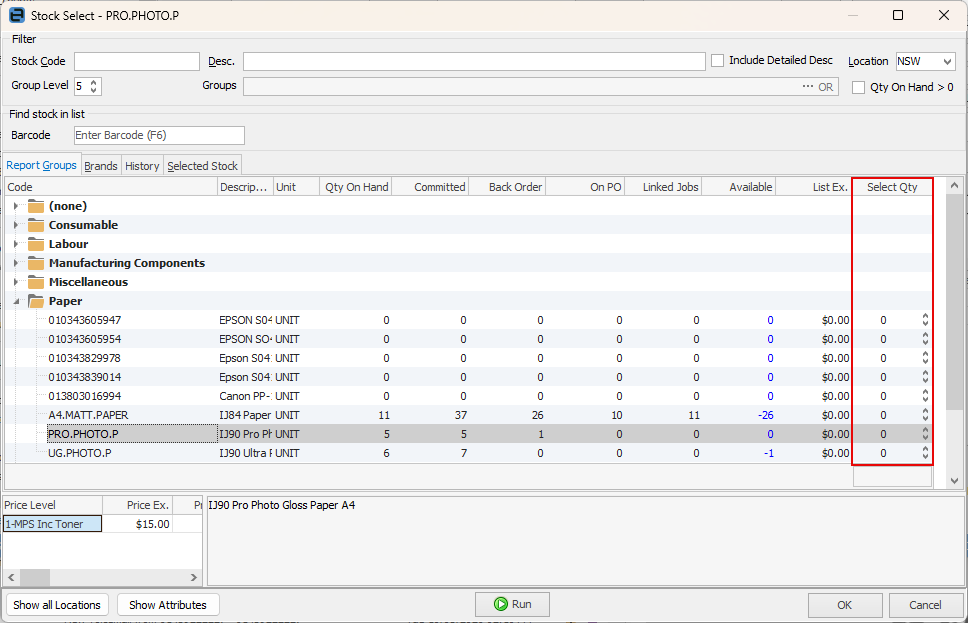This screenshot has width=968, height=623.
Task: Focus the Stock Code input field
Action: coord(137,61)
